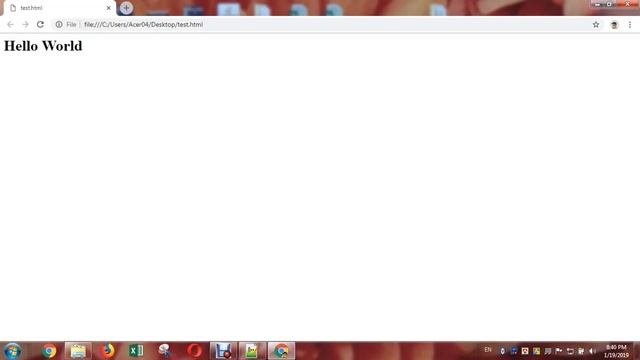
Task: Focus the address bar URL field
Action: click(x=327, y=24)
